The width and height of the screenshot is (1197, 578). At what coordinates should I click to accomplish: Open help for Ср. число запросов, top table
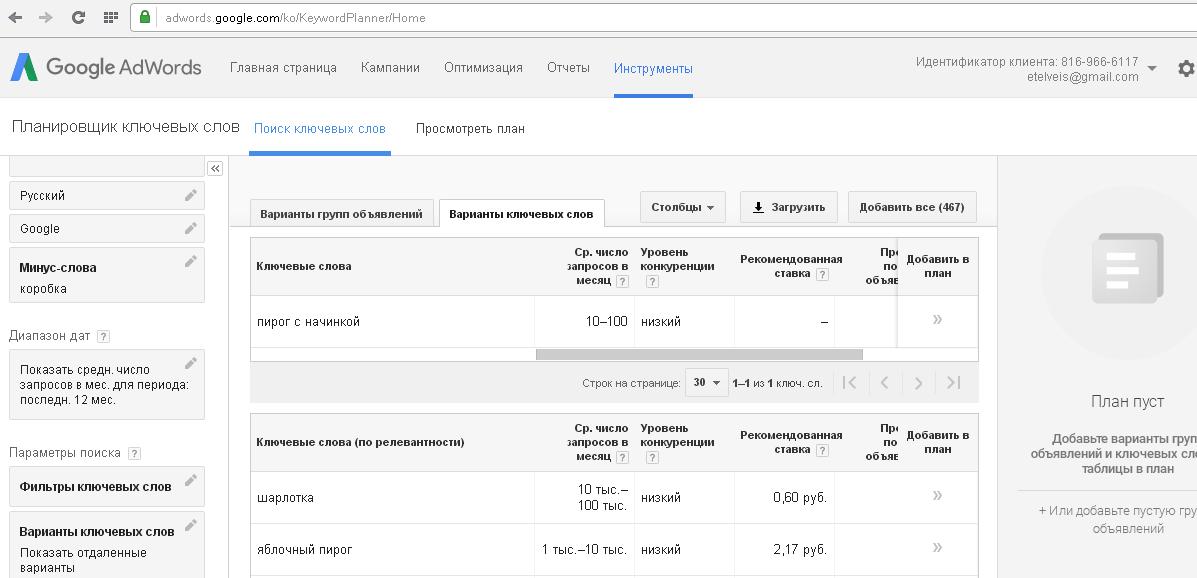(622, 282)
